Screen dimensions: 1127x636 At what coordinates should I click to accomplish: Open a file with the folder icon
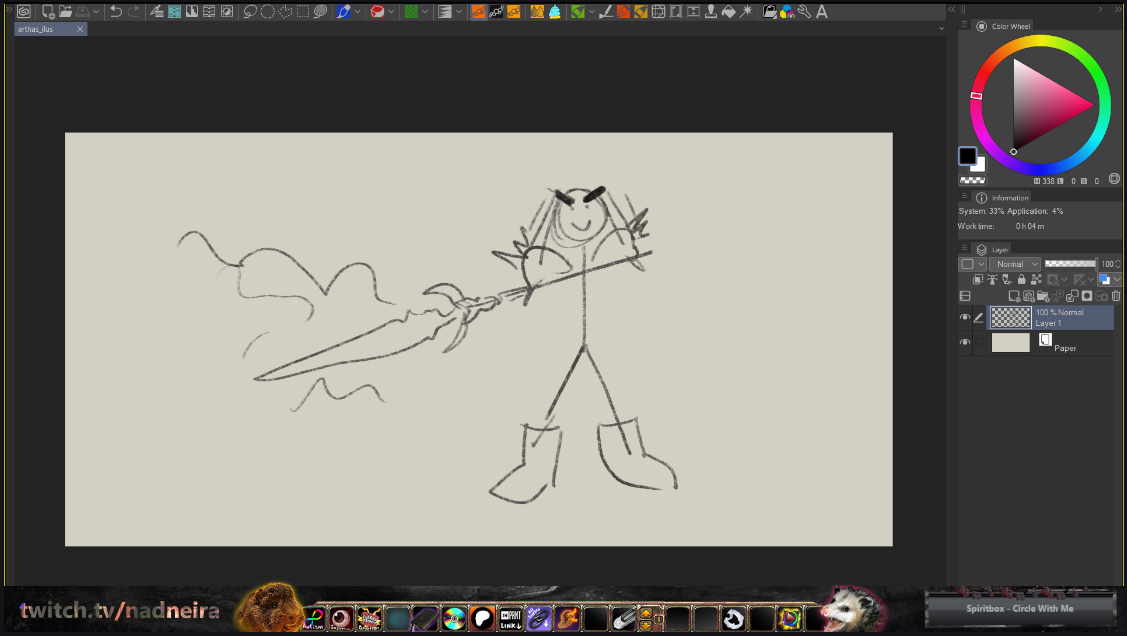tap(65, 12)
